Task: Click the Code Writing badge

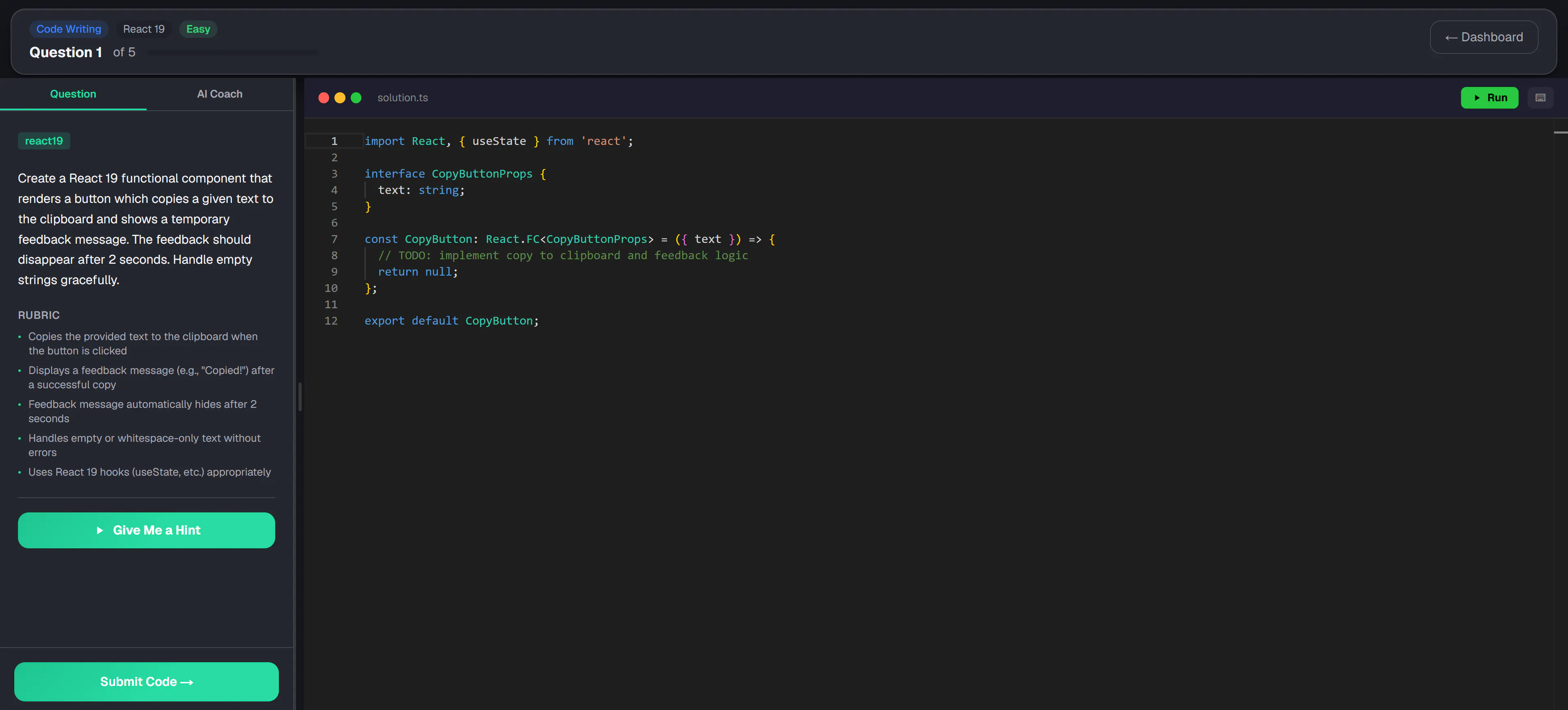Action: tap(69, 29)
